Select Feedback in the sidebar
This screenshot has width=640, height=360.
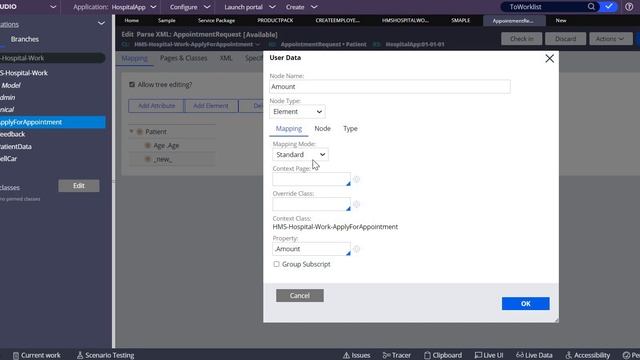click(13, 134)
